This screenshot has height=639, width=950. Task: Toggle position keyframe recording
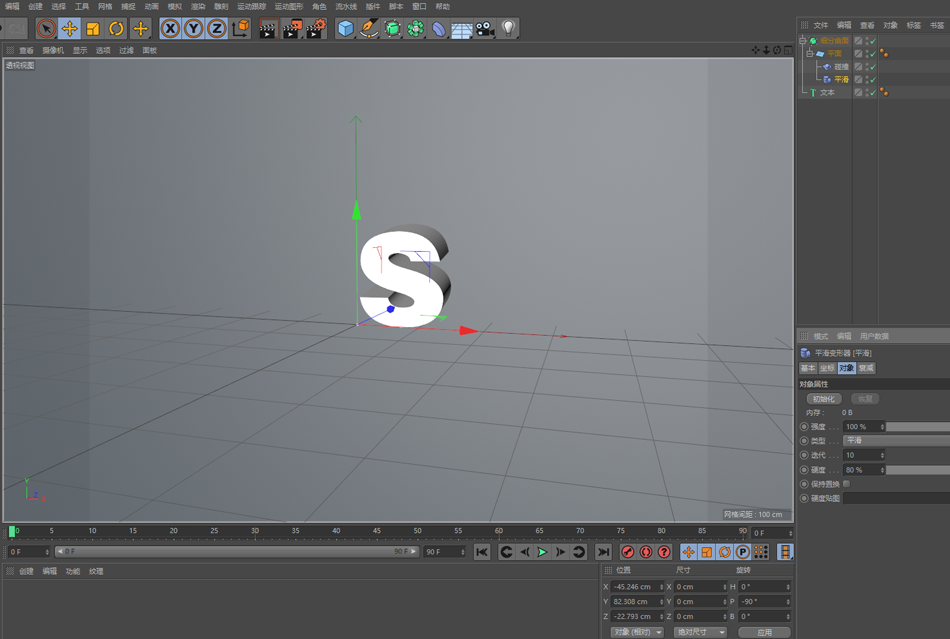coord(688,552)
